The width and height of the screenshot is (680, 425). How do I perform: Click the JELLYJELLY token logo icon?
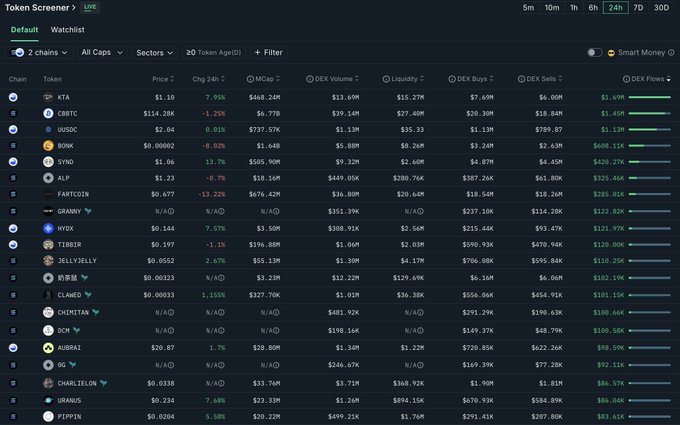[48, 261]
